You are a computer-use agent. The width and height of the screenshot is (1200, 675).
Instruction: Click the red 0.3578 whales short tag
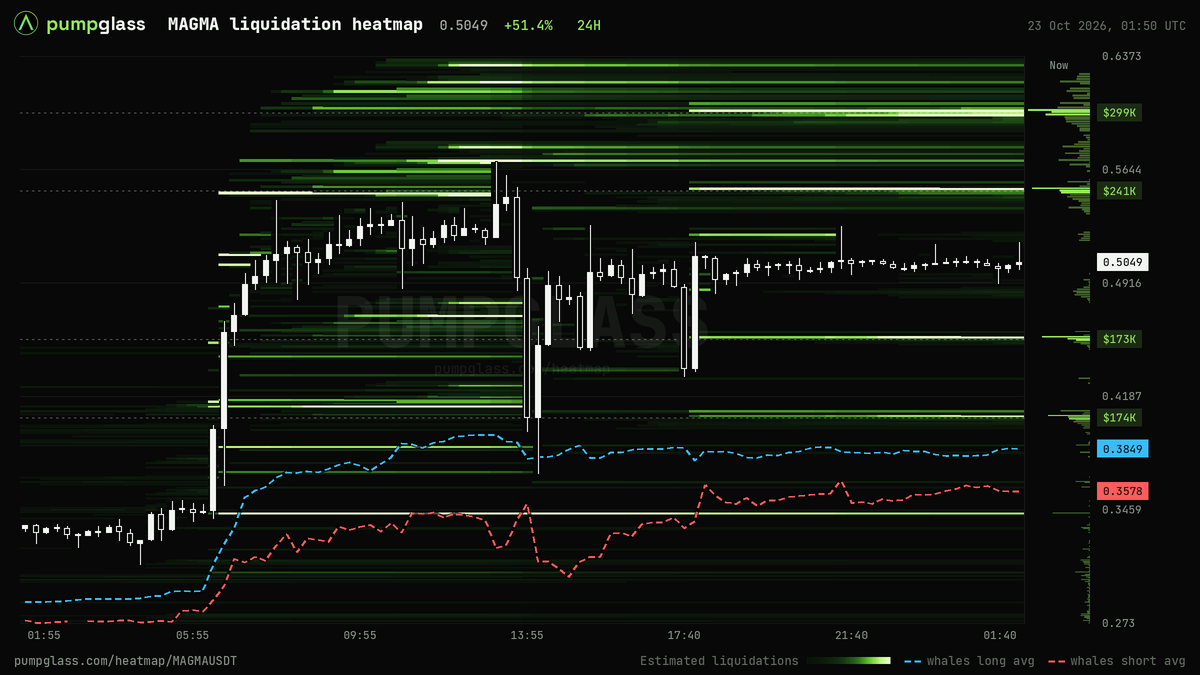[1123, 491]
